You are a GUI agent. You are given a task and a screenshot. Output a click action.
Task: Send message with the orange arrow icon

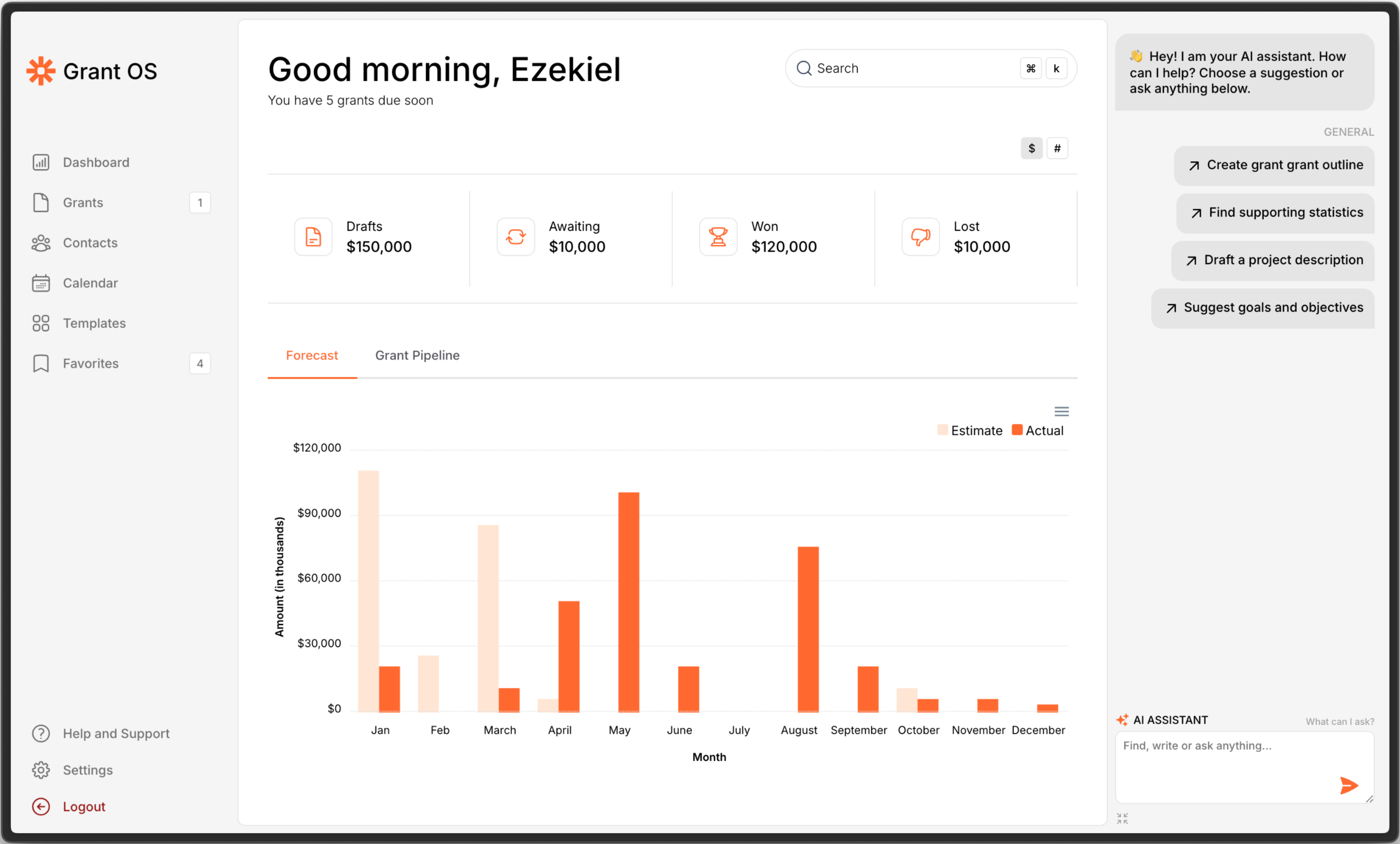(1348, 785)
